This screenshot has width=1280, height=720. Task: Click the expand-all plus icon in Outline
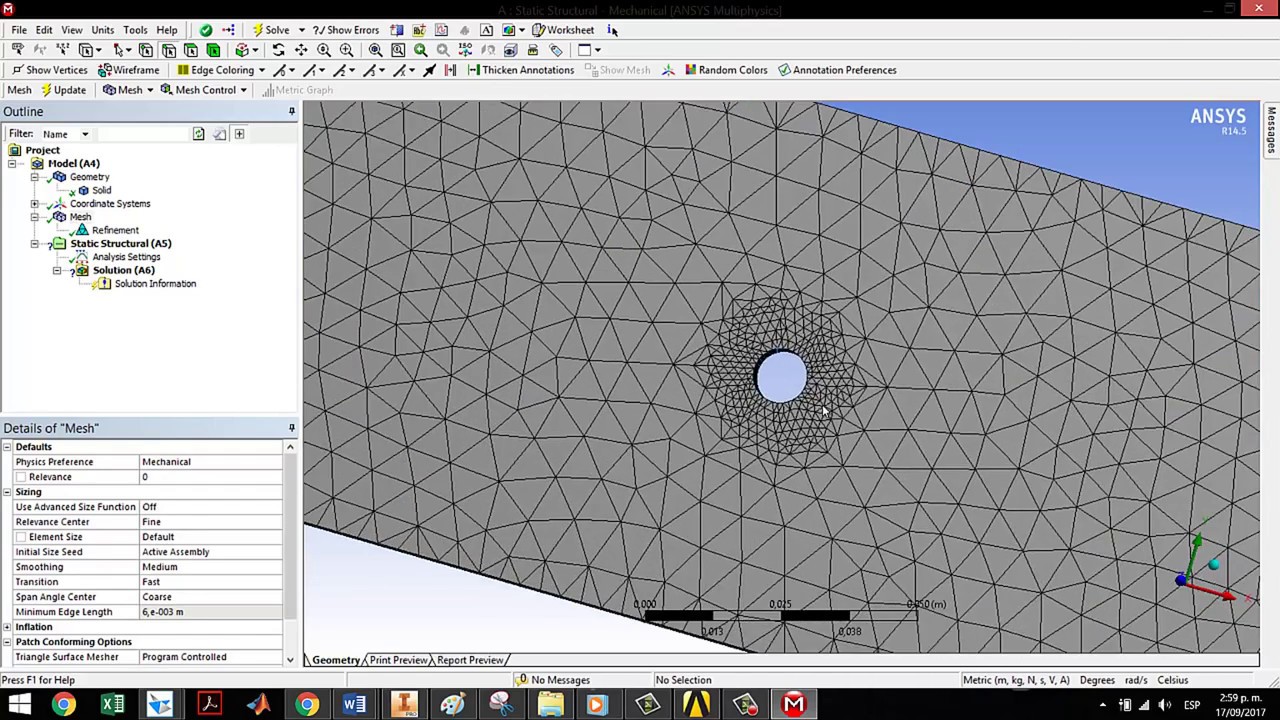coord(239,134)
